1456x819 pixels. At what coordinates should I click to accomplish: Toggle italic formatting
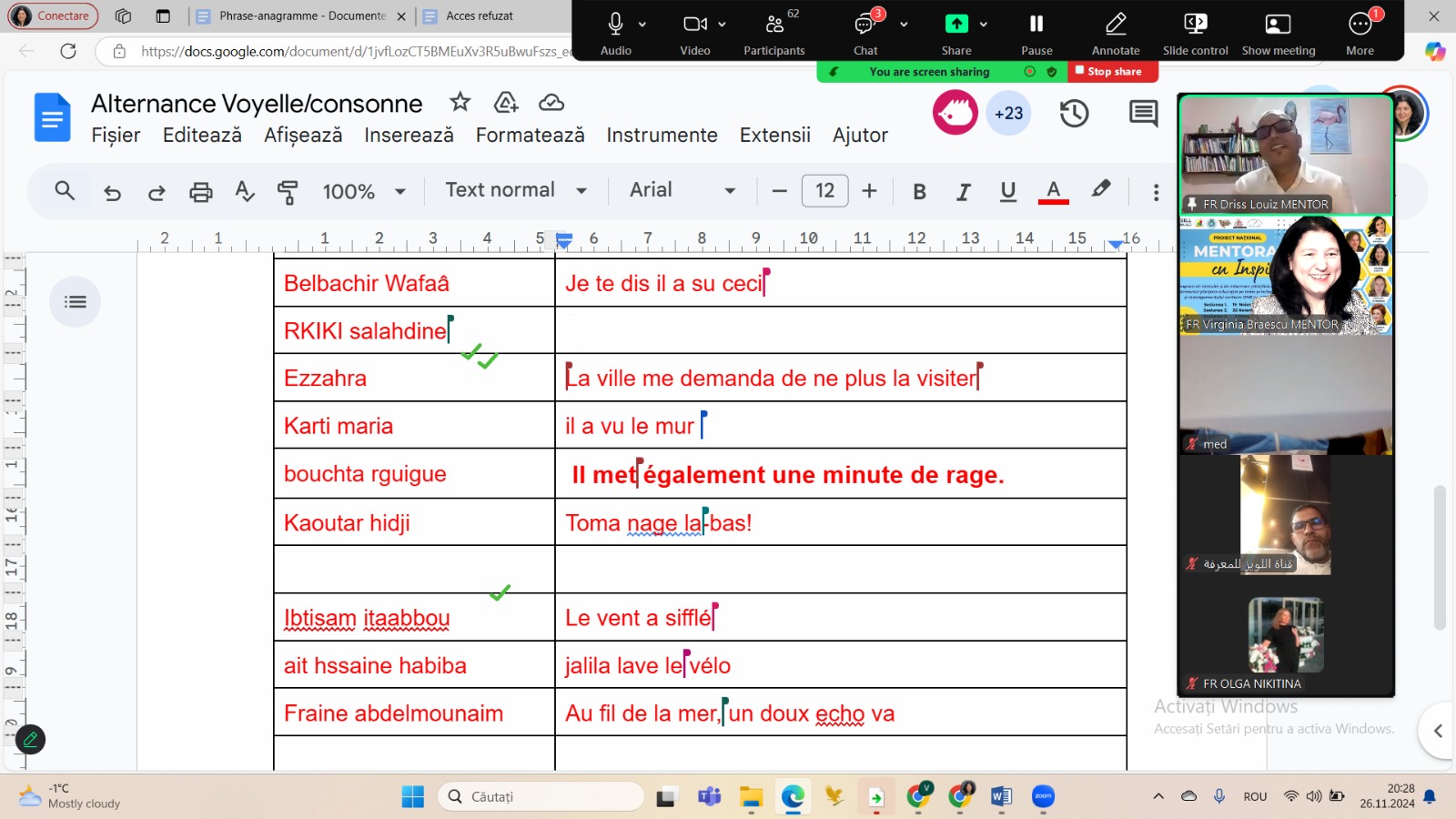(963, 191)
